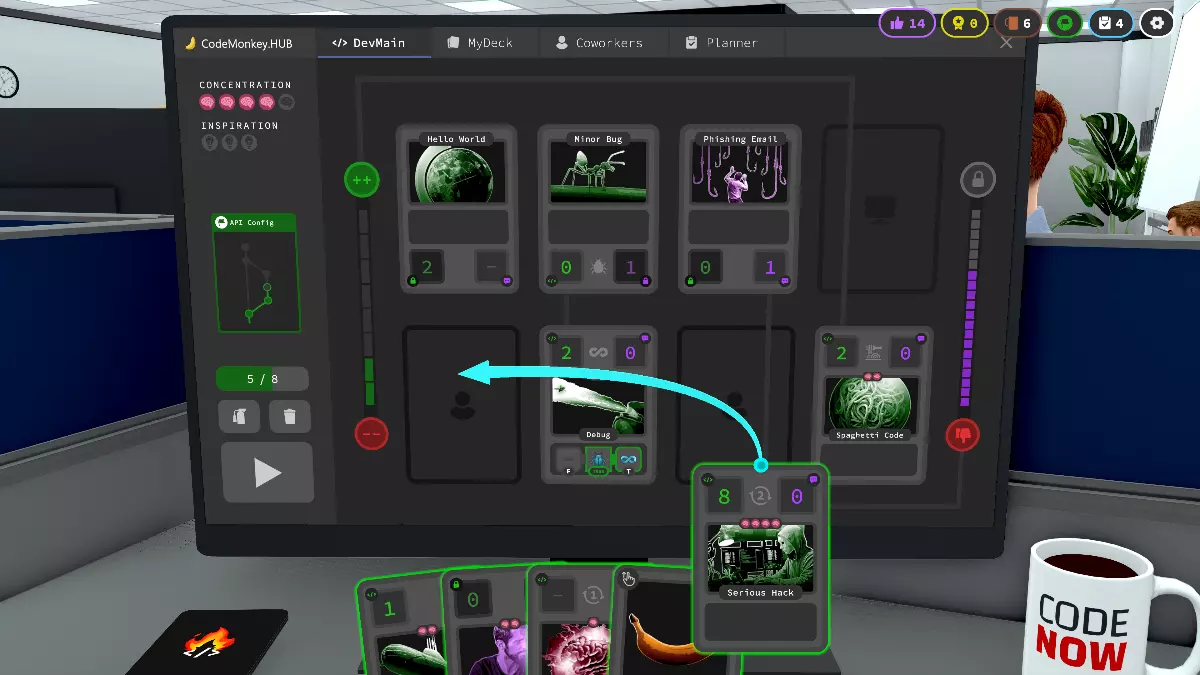This screenshot has width=1200, height=675.
Task: Click the coffee mug counter showing 6
Action: pyautogui.click(x=1017, y=22)
